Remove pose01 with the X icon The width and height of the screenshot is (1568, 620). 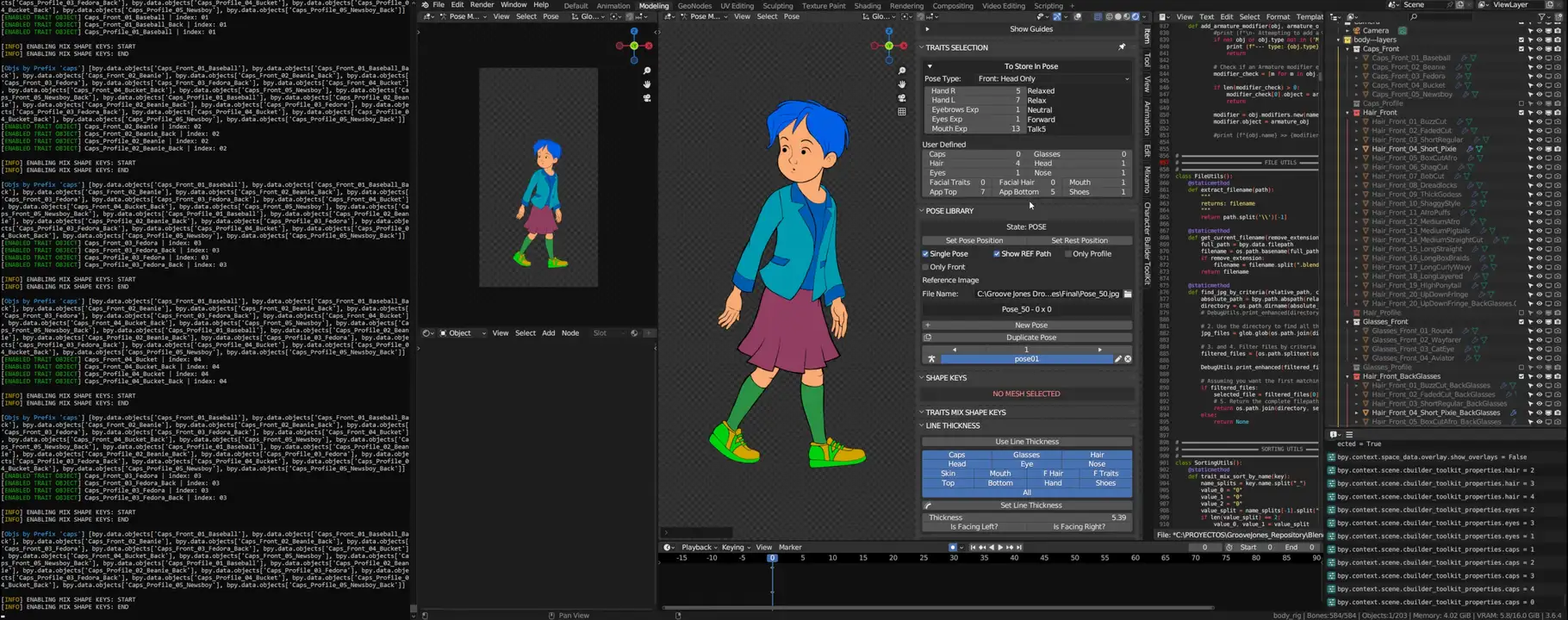pos(1128,359)
